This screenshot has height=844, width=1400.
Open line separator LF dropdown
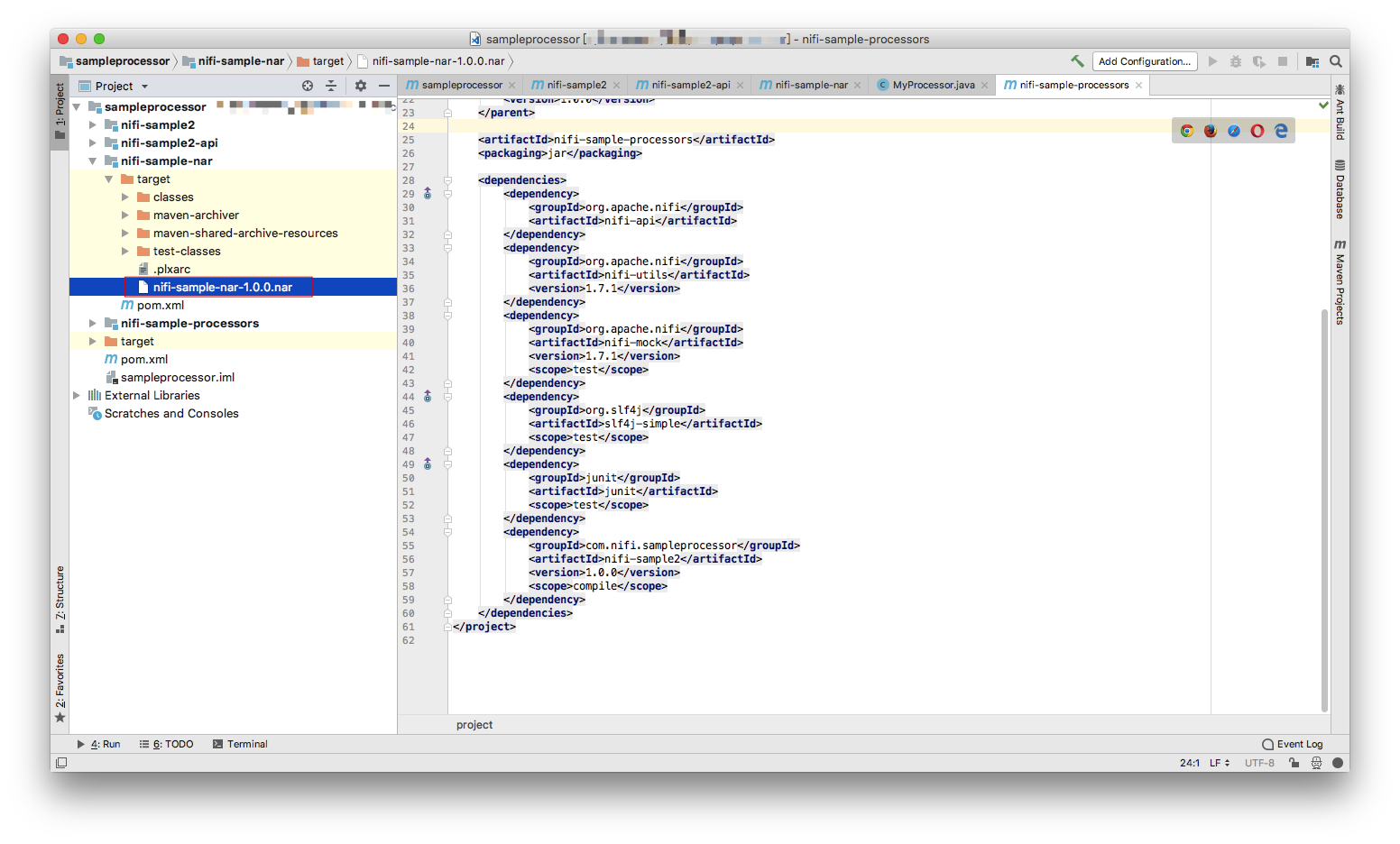(x=1220, y=763)
